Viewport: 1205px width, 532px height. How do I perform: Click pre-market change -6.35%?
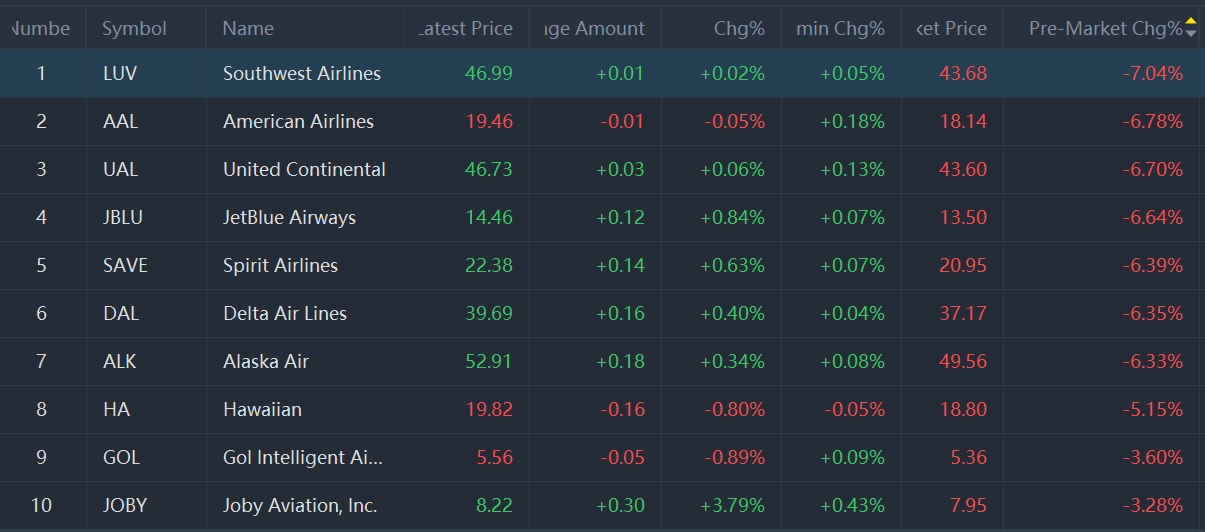tap(1151, 313)
